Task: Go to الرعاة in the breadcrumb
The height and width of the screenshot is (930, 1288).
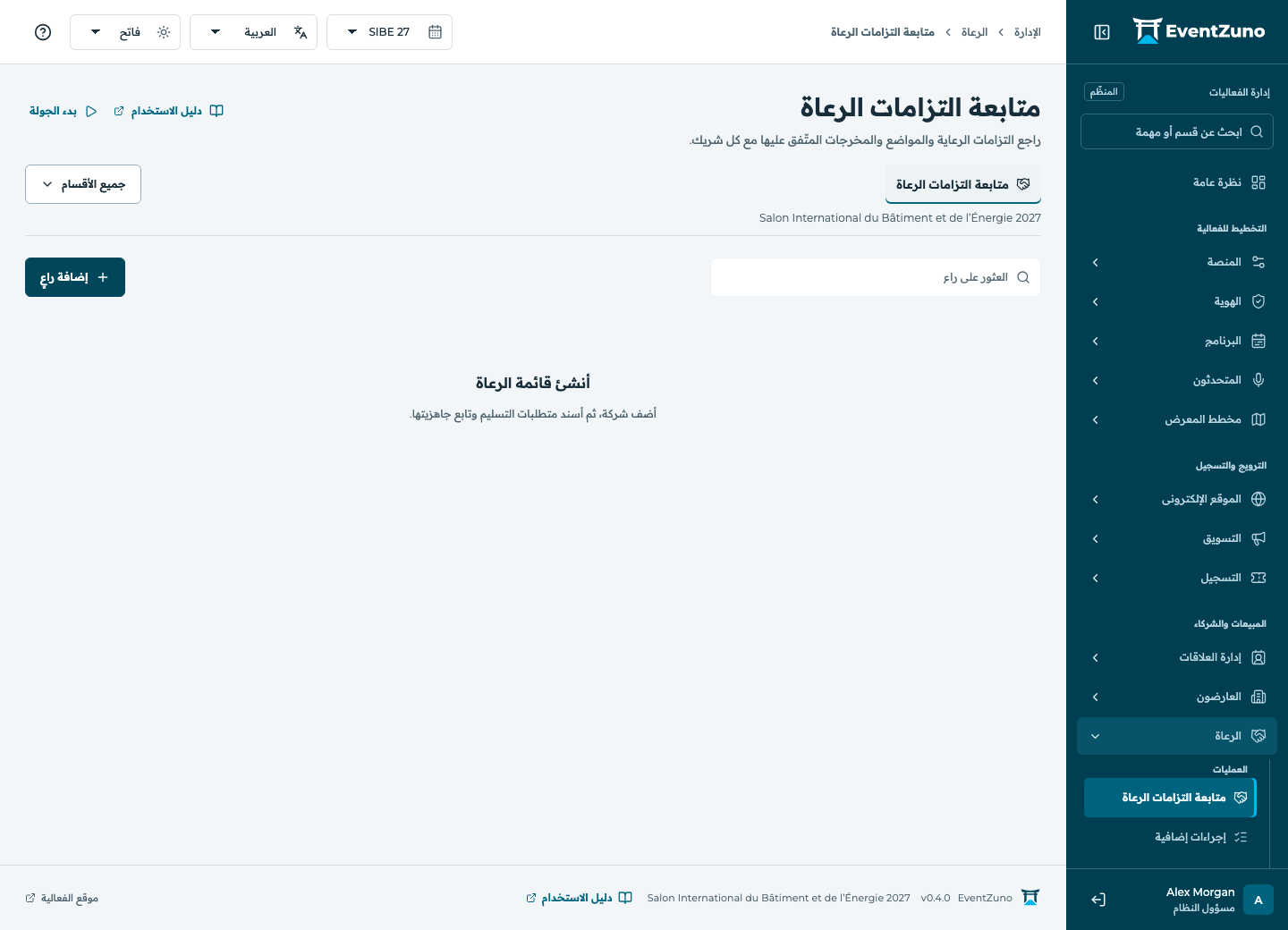Action: point(974,32)
